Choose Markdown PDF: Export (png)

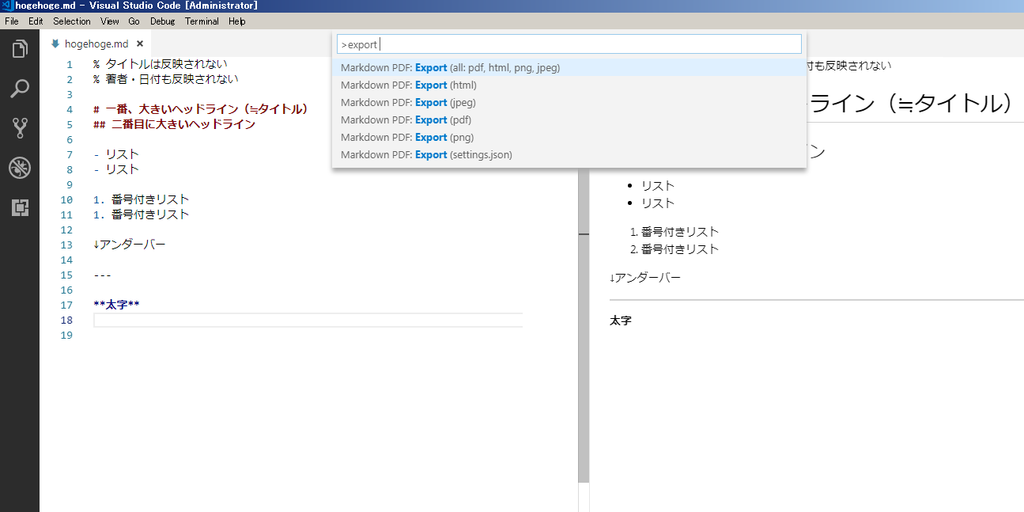pyautogui.click(x=569, y=137)
